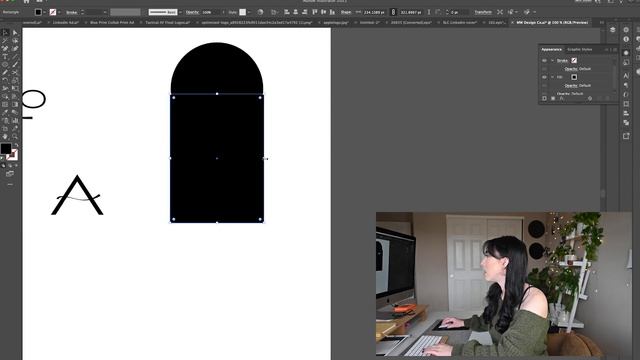Select the Gradient tool
640x360 pixels.
15,104
